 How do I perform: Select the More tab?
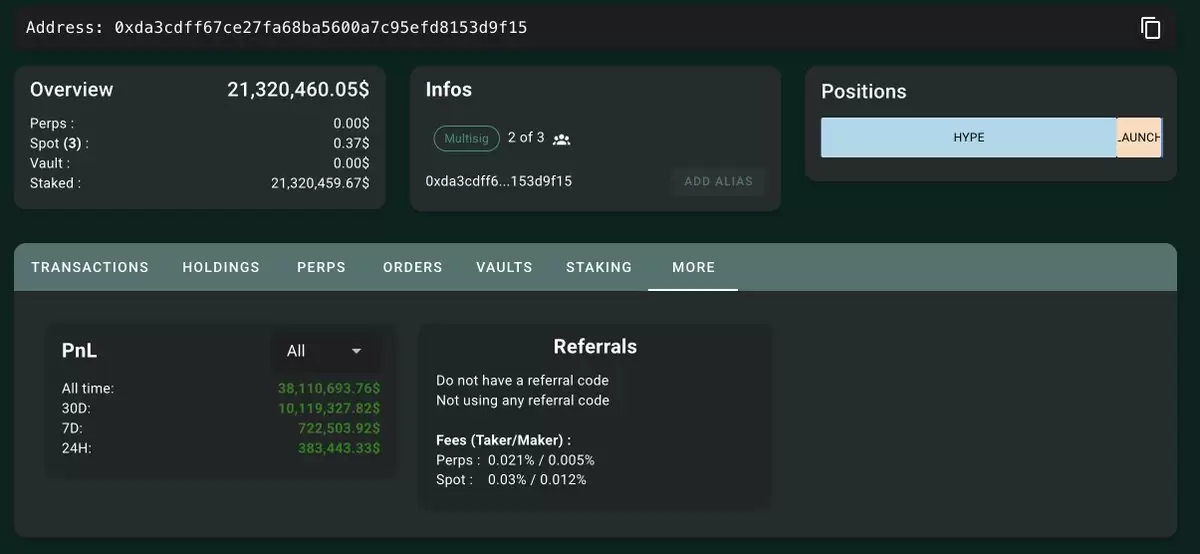click(693, 267)
